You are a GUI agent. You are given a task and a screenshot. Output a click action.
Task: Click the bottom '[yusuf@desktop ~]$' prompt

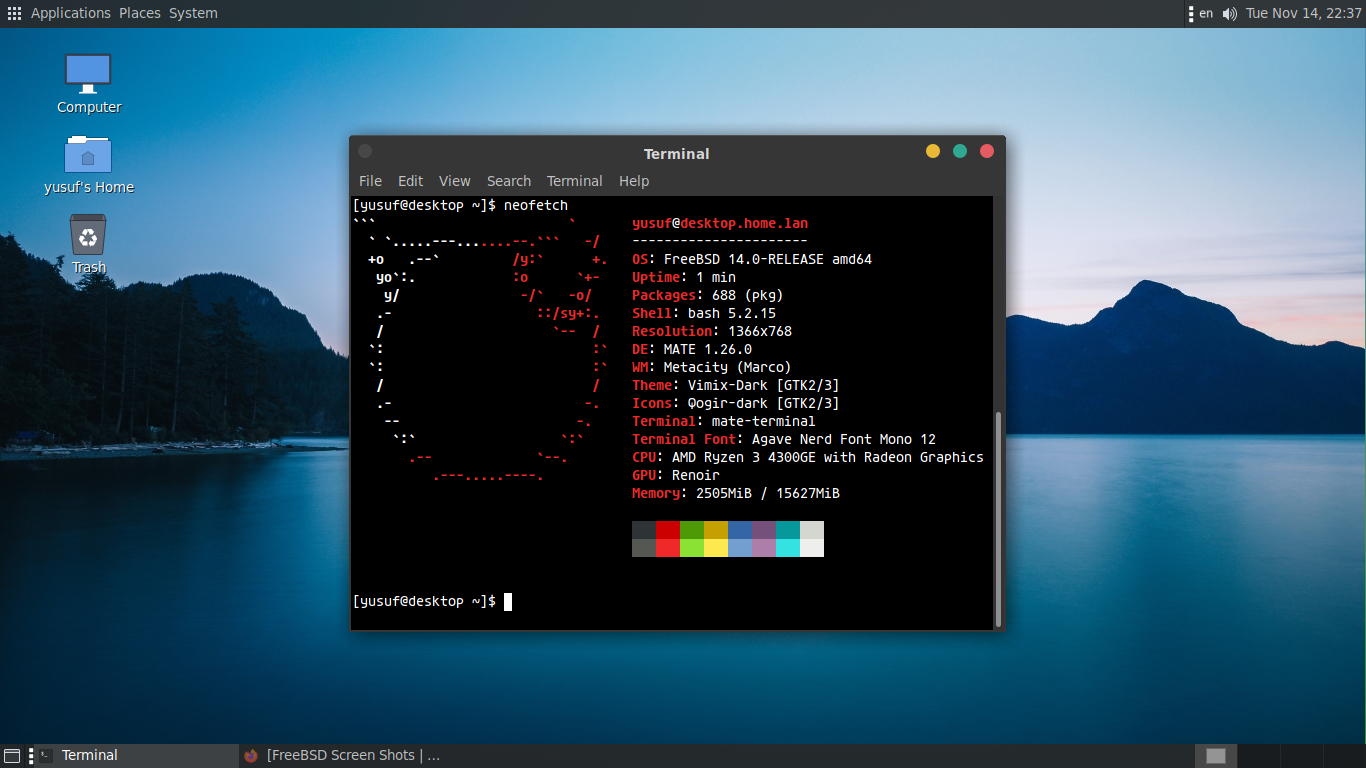pyautogui.click(x=425, y=601)
